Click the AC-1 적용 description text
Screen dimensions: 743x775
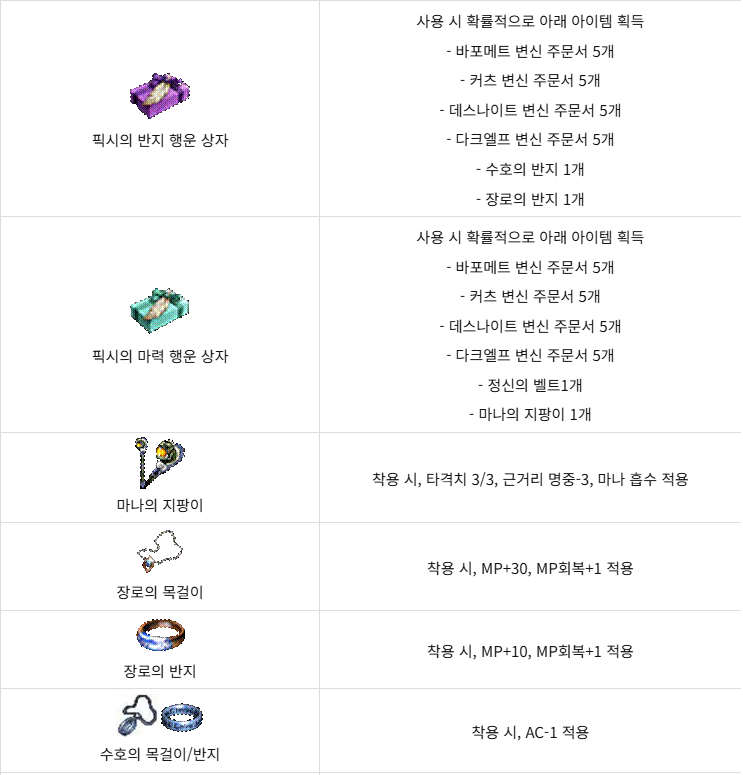[x=557, y=732]
